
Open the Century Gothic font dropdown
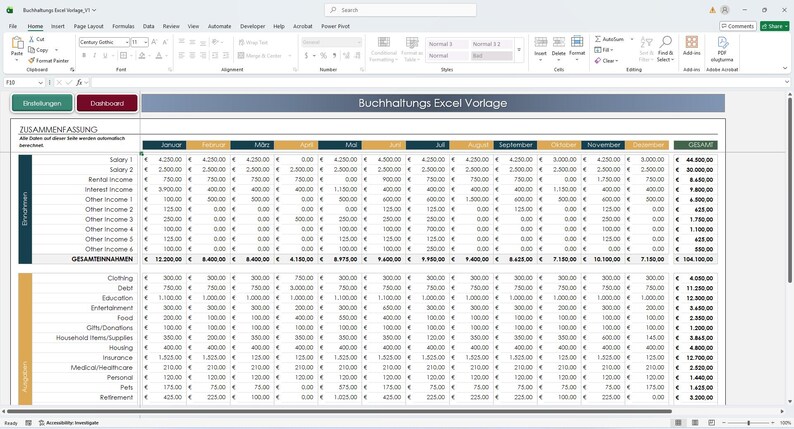tap(127, 42)
